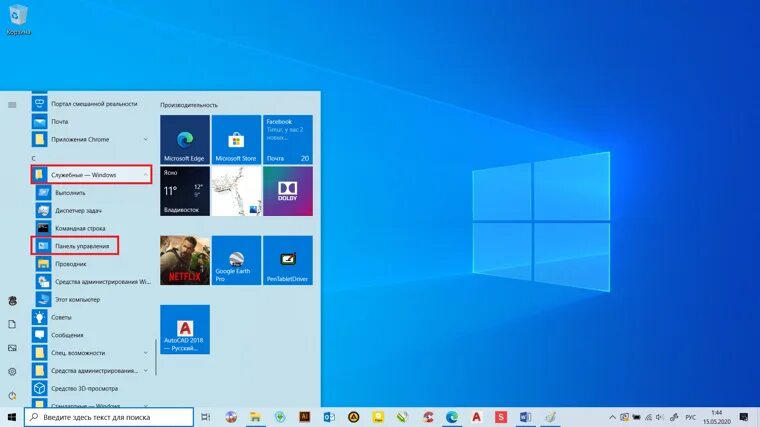Open the weather tile for Владивосток
This screenshot has height=427, width=760.
click(x=185, y=191)
